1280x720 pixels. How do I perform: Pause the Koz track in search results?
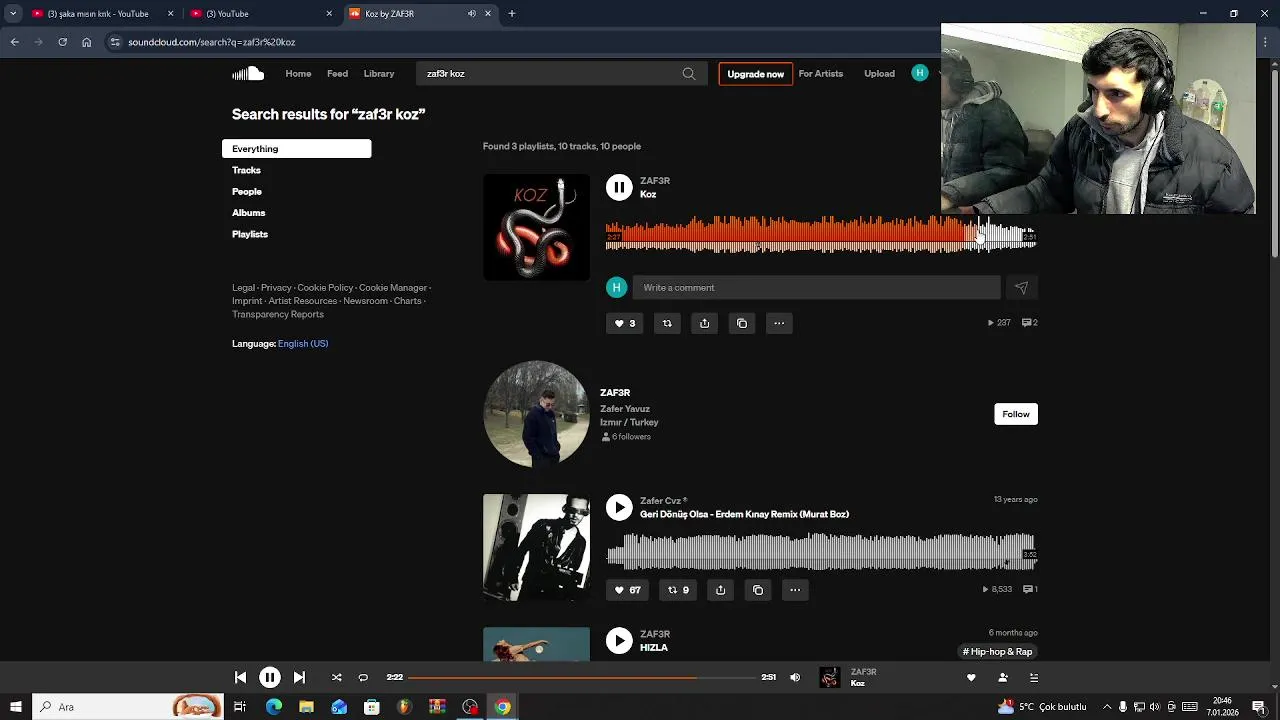click(619, 187)
